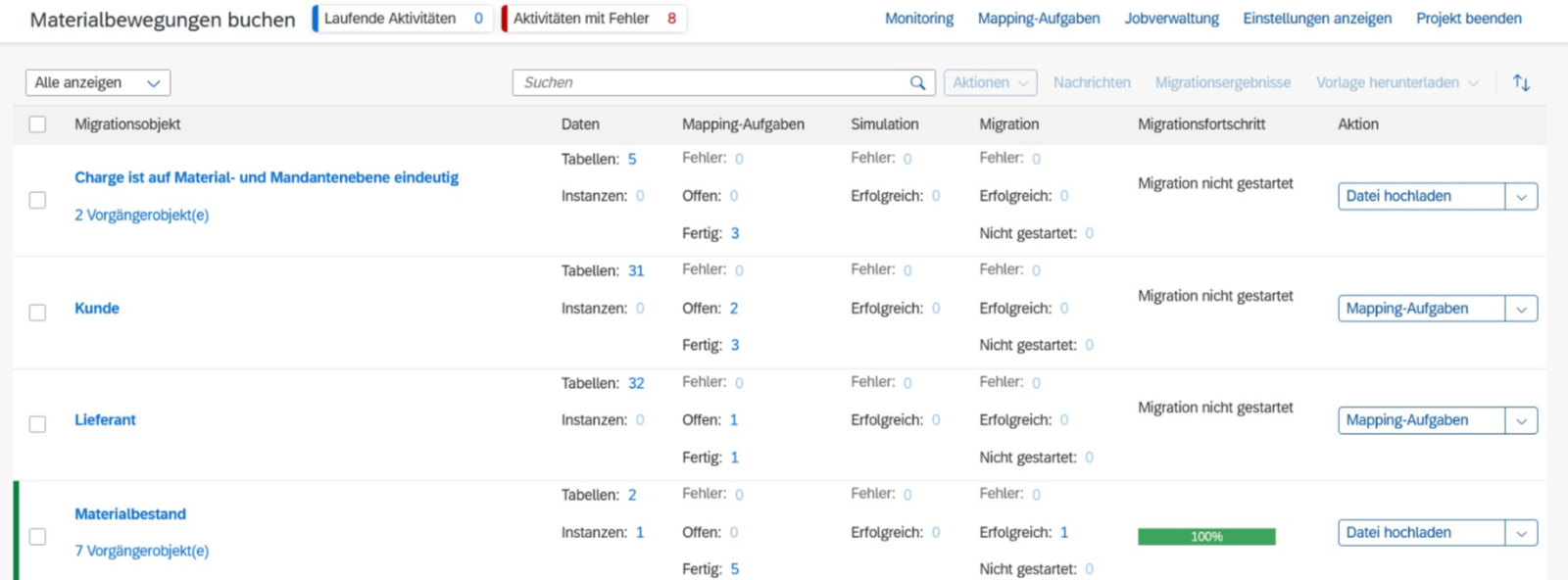
Task: Open Jobverwaltung
Action: tap(1172, 19)
